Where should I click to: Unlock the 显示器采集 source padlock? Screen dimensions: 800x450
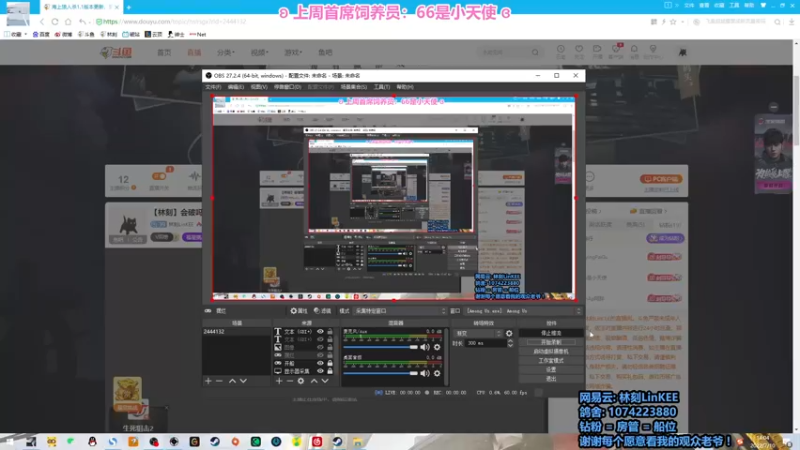[x=330, y=371]
